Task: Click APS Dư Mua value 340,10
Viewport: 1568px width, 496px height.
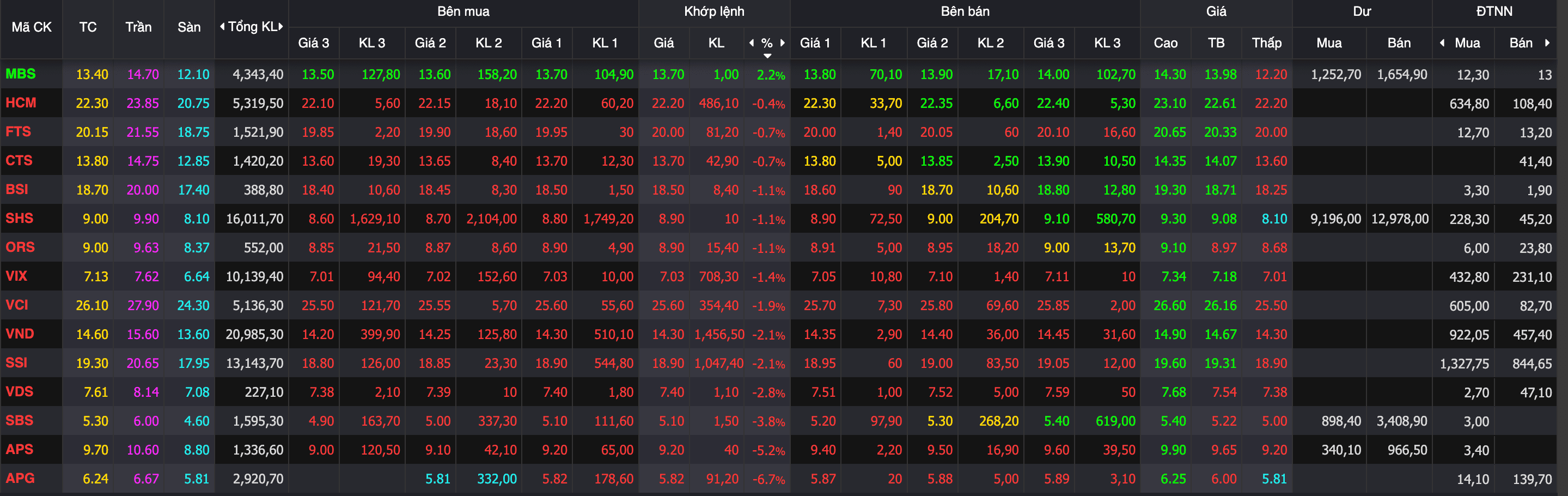Action: pos(1341,450)
